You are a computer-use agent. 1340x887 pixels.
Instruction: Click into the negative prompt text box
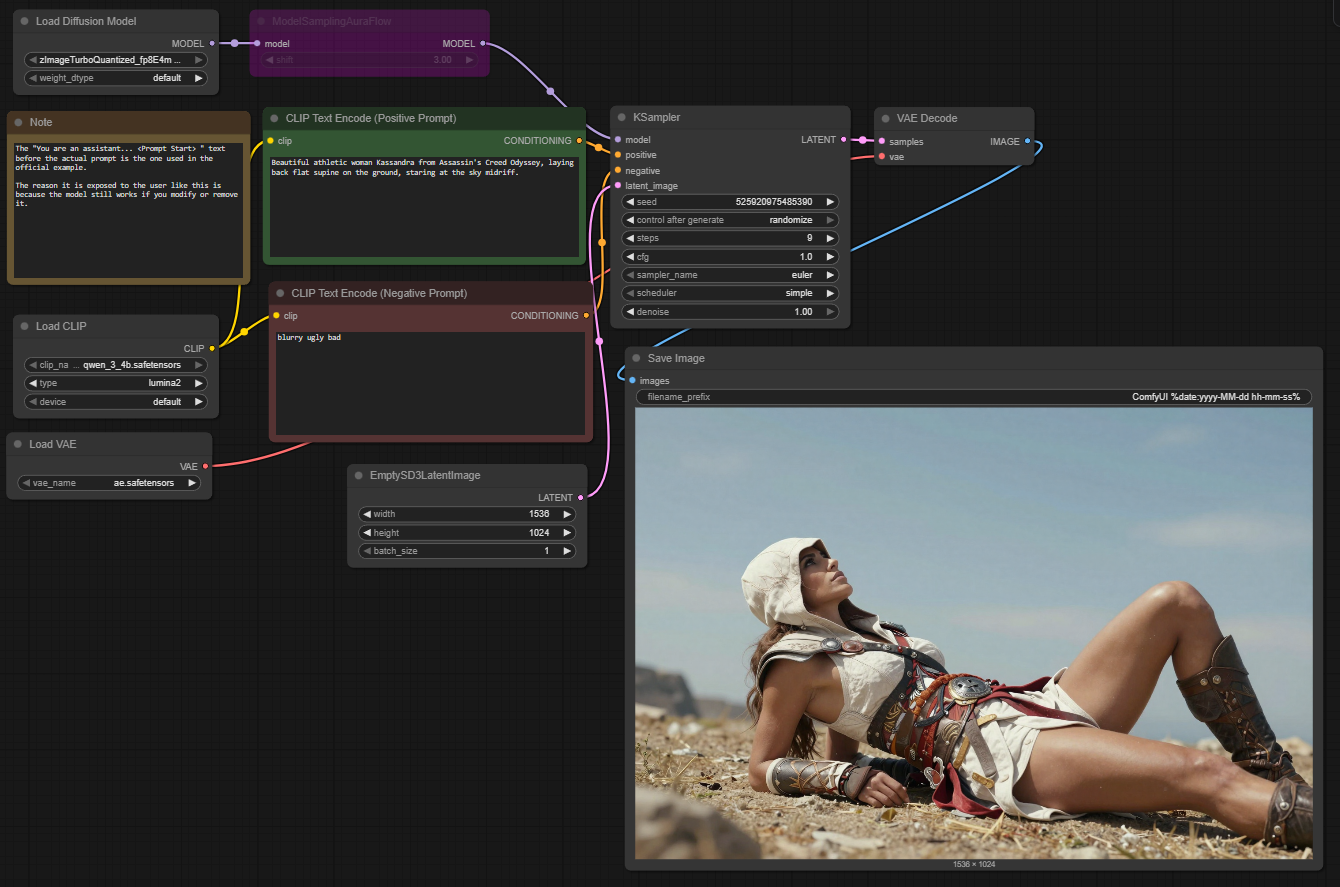(x=430, y=383)
